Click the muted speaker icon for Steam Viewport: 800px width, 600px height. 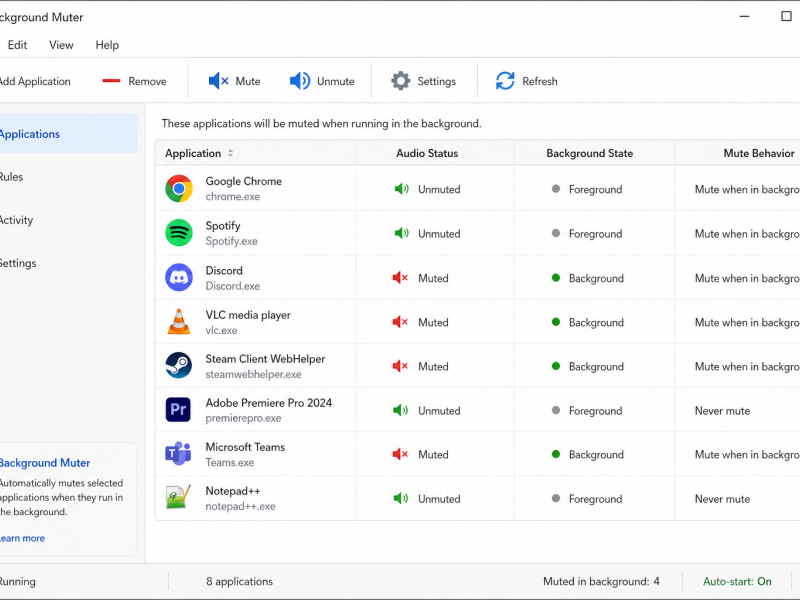click(400, 366)
